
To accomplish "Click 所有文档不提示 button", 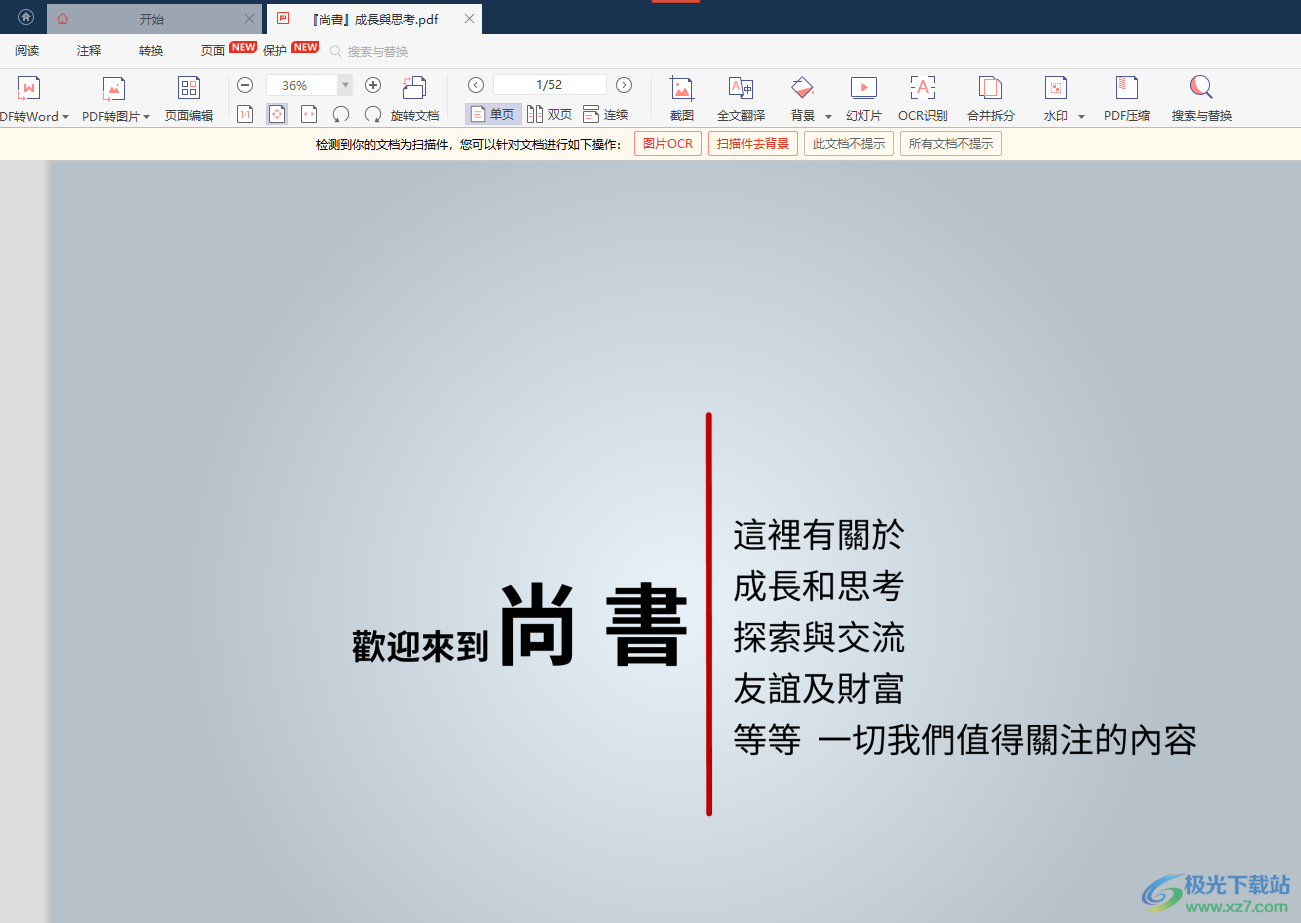I will [x=951, y=144].
